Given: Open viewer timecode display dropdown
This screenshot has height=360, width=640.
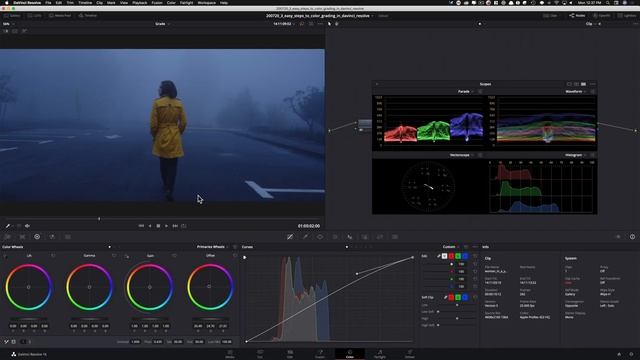Looking at the screenshot, I should [284, 24].
